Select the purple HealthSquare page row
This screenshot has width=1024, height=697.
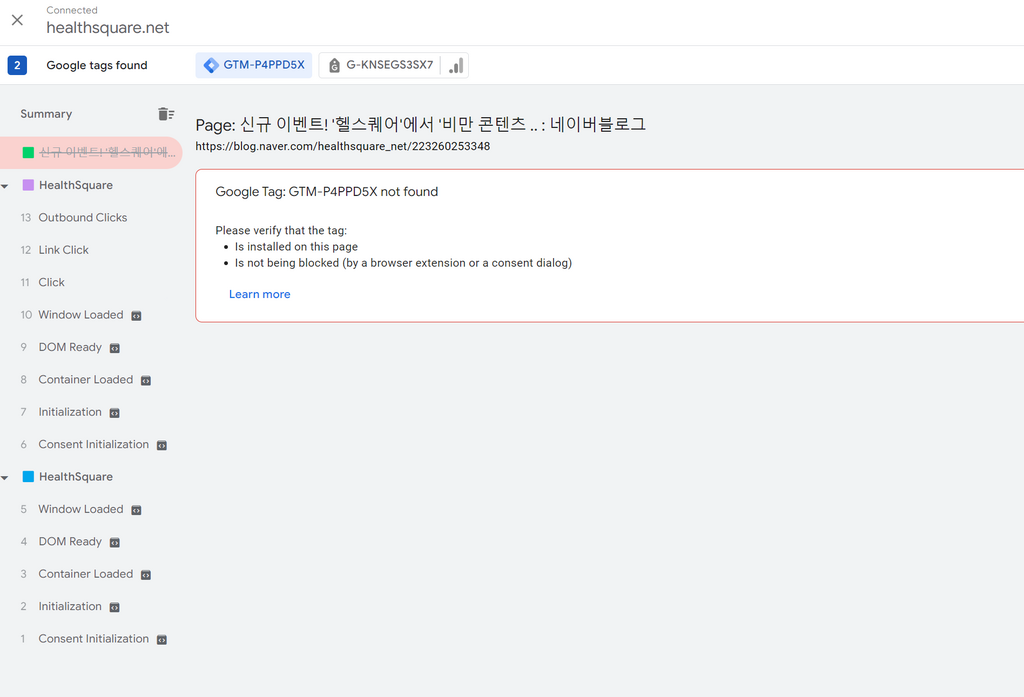(x=75, y=186)
